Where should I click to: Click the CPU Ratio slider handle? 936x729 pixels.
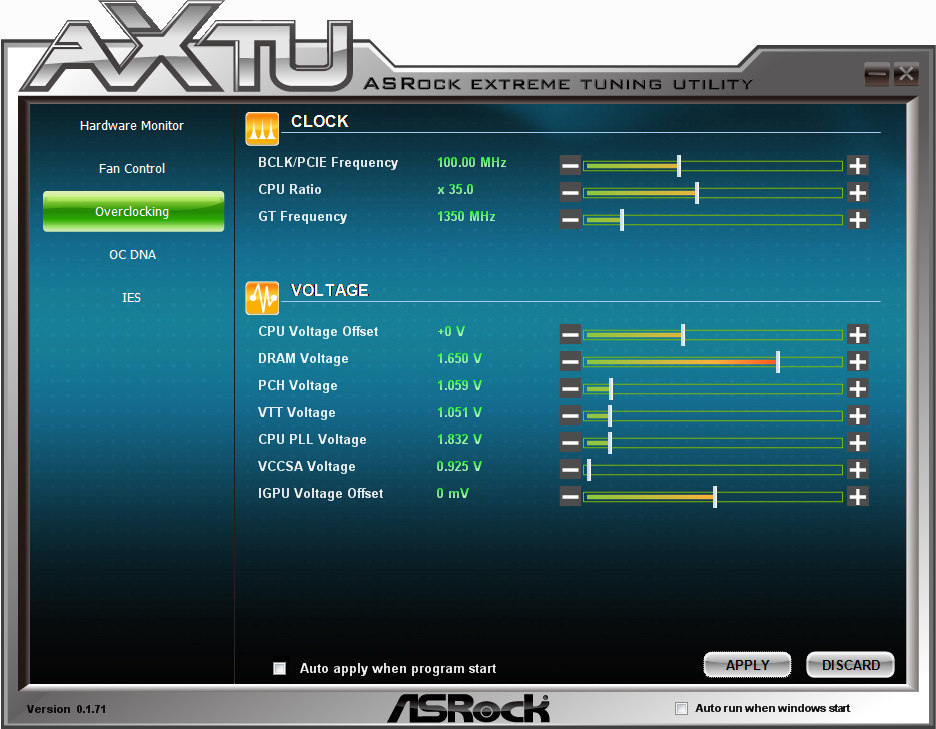tap(697, 192)
